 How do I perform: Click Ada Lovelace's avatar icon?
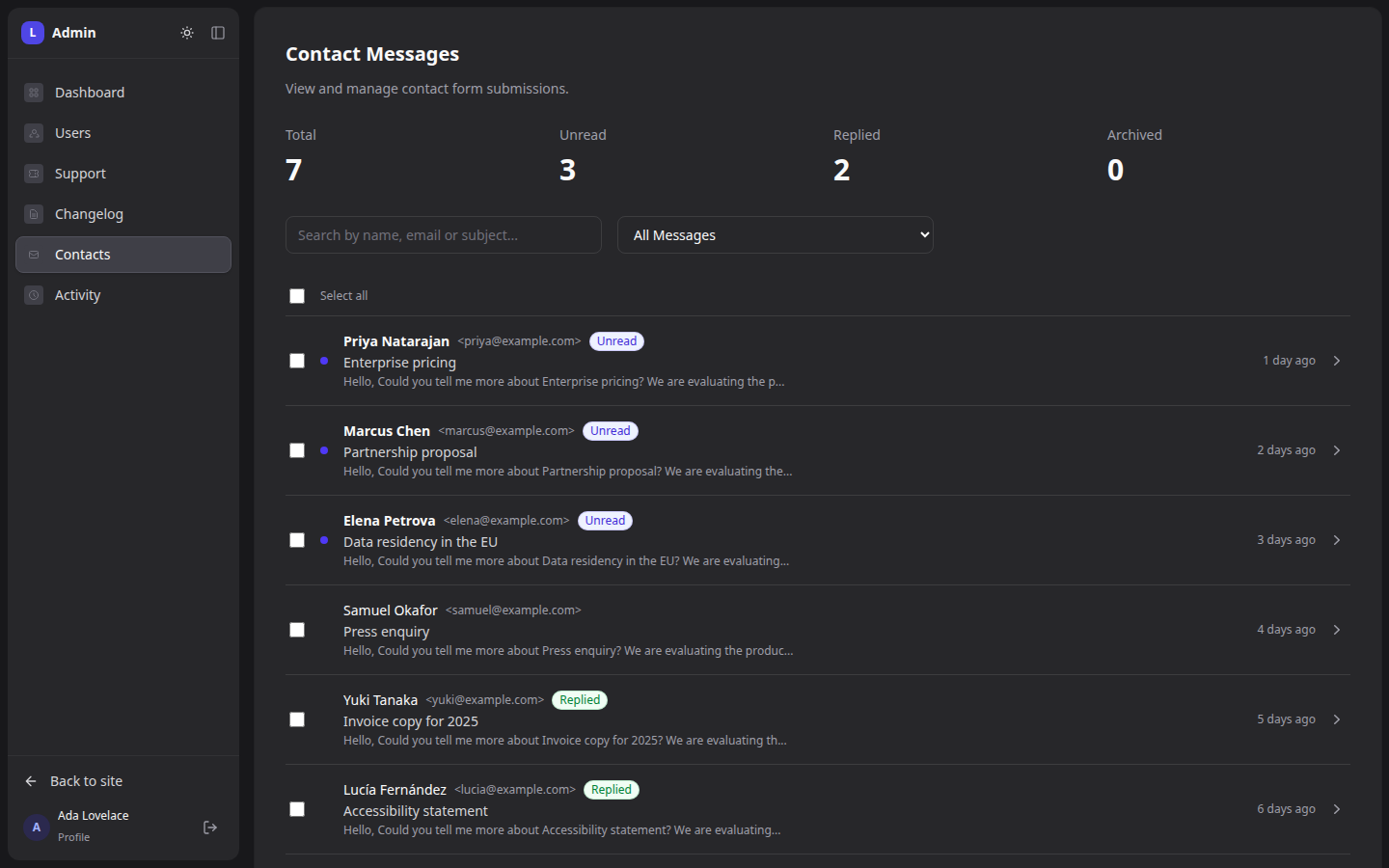[37, 827]
